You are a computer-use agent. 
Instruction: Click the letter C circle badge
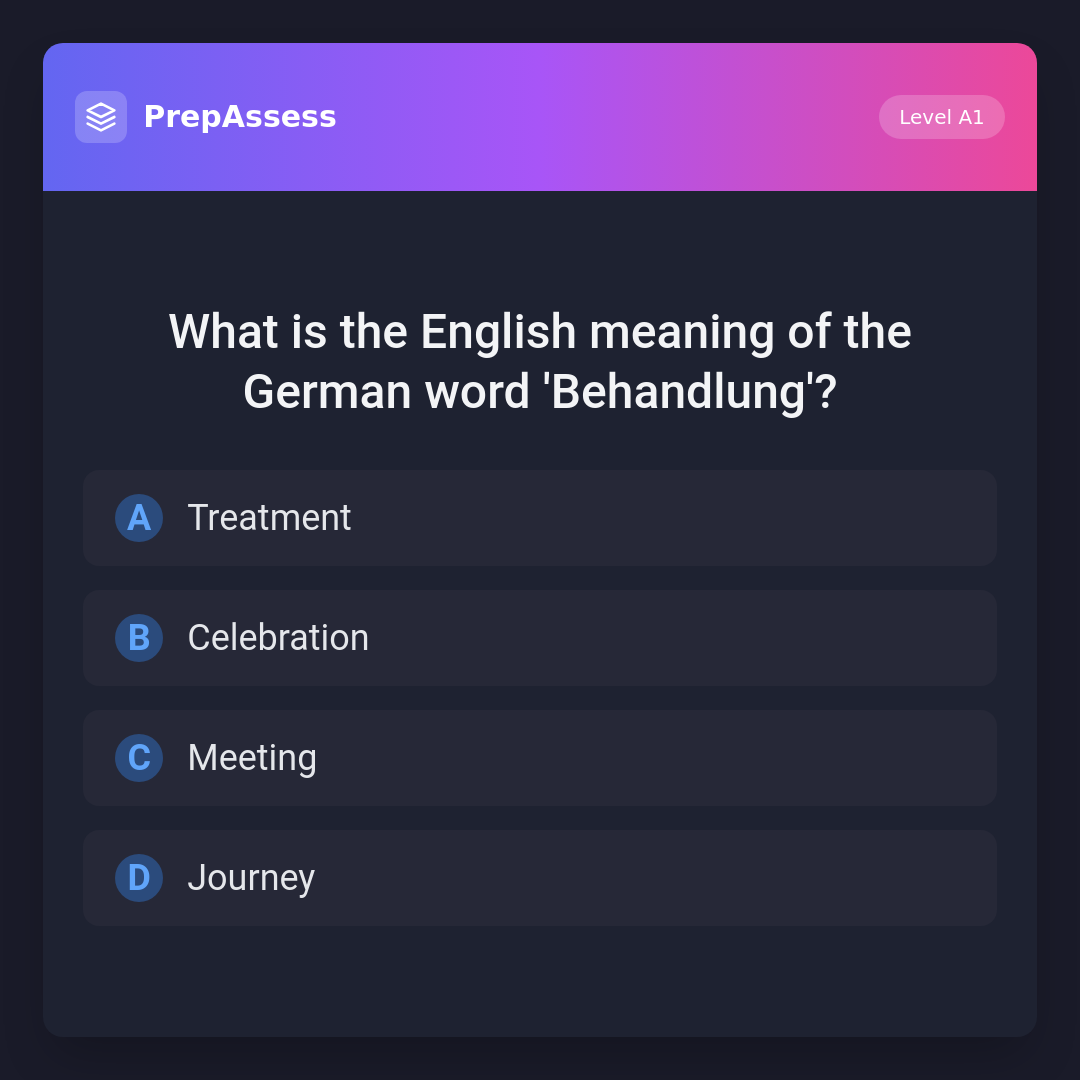(x=139, y=758)
